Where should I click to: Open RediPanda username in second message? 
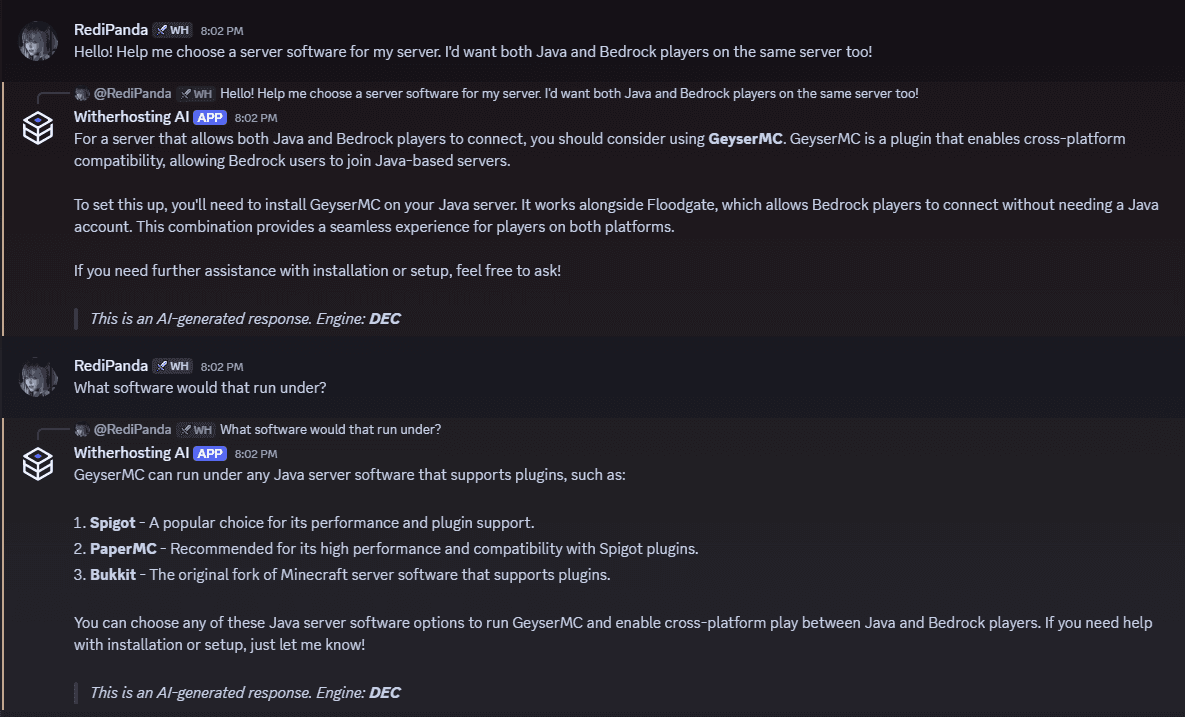point(111,366)
